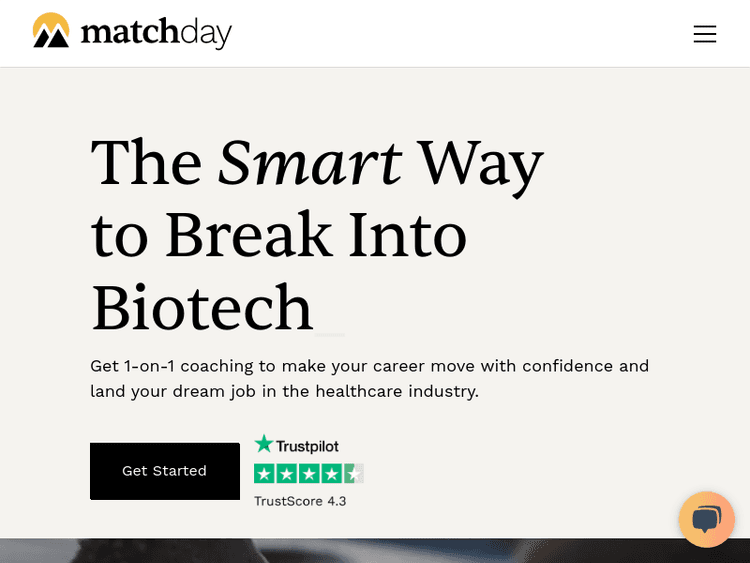
Task: Click the second Trustpilot rating star
Action: coord(287,474)
